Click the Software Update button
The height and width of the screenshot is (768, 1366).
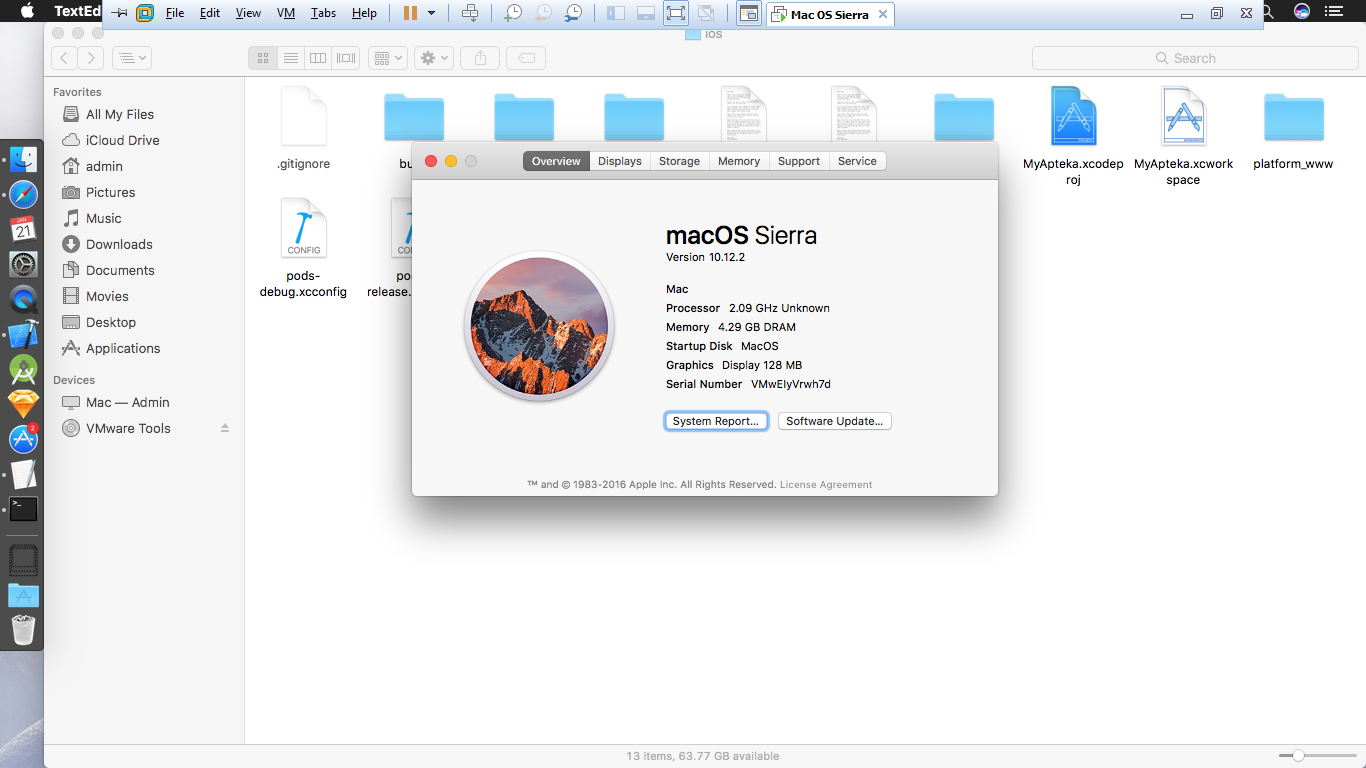pyautogui.click(x=834, y=421)
